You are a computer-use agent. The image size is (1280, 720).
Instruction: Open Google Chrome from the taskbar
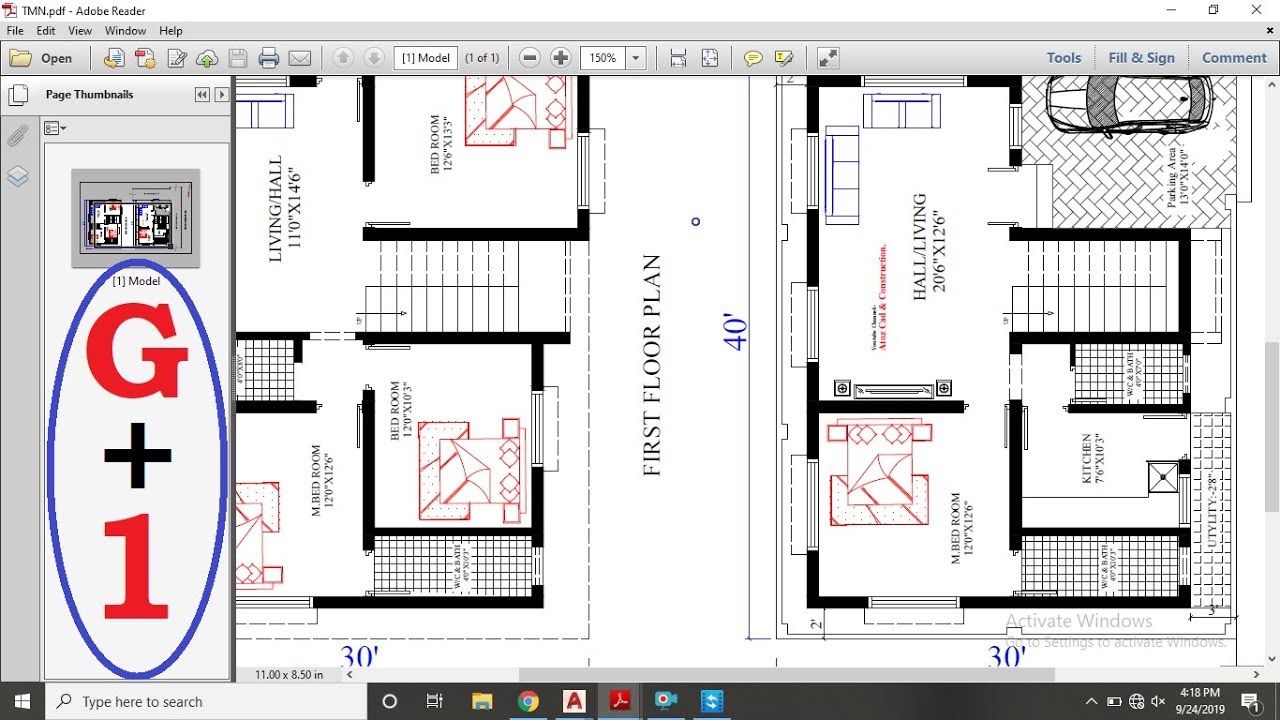click(528, 701)
